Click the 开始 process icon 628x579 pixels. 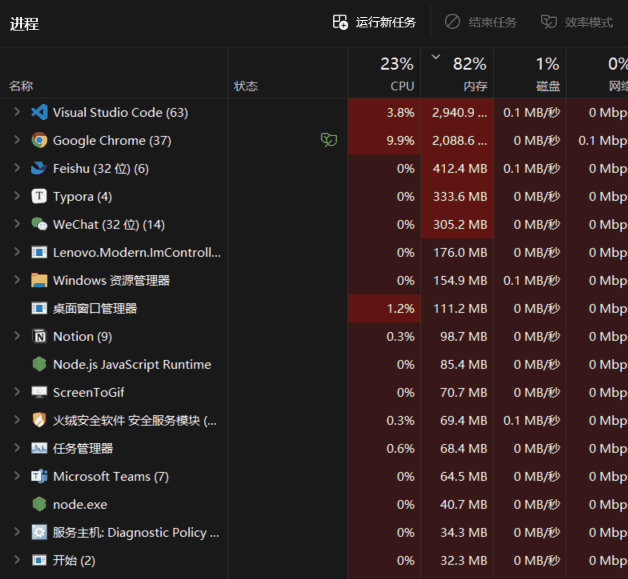click(39, 560)
